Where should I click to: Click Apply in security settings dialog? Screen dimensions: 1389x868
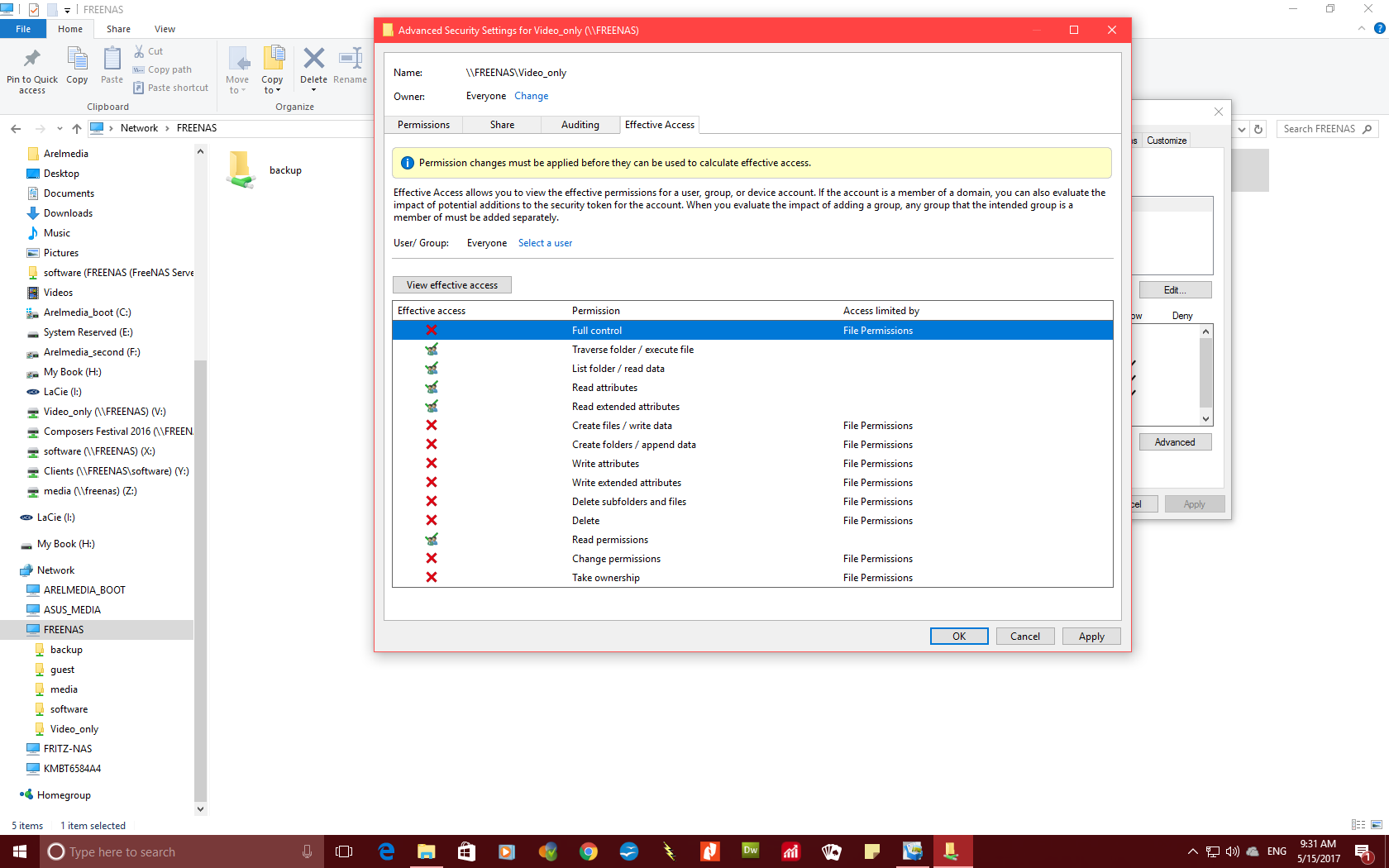1091,636
